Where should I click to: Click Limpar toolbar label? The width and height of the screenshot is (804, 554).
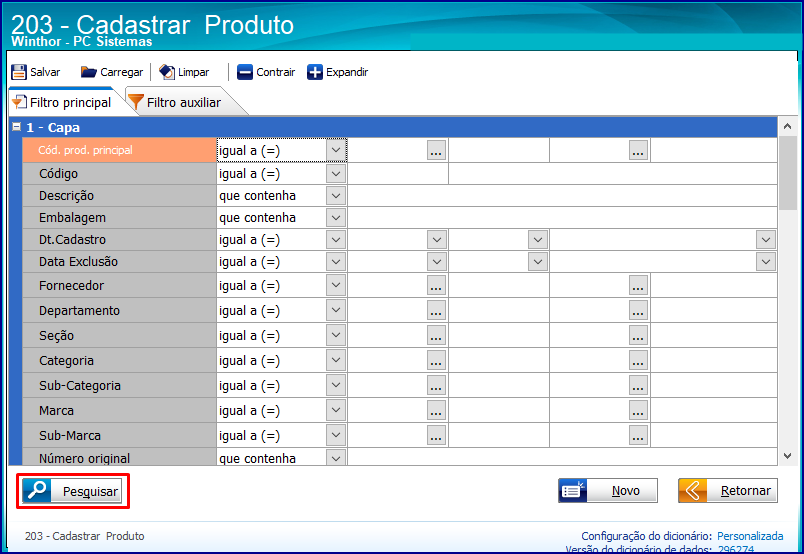tap(193, 72)
